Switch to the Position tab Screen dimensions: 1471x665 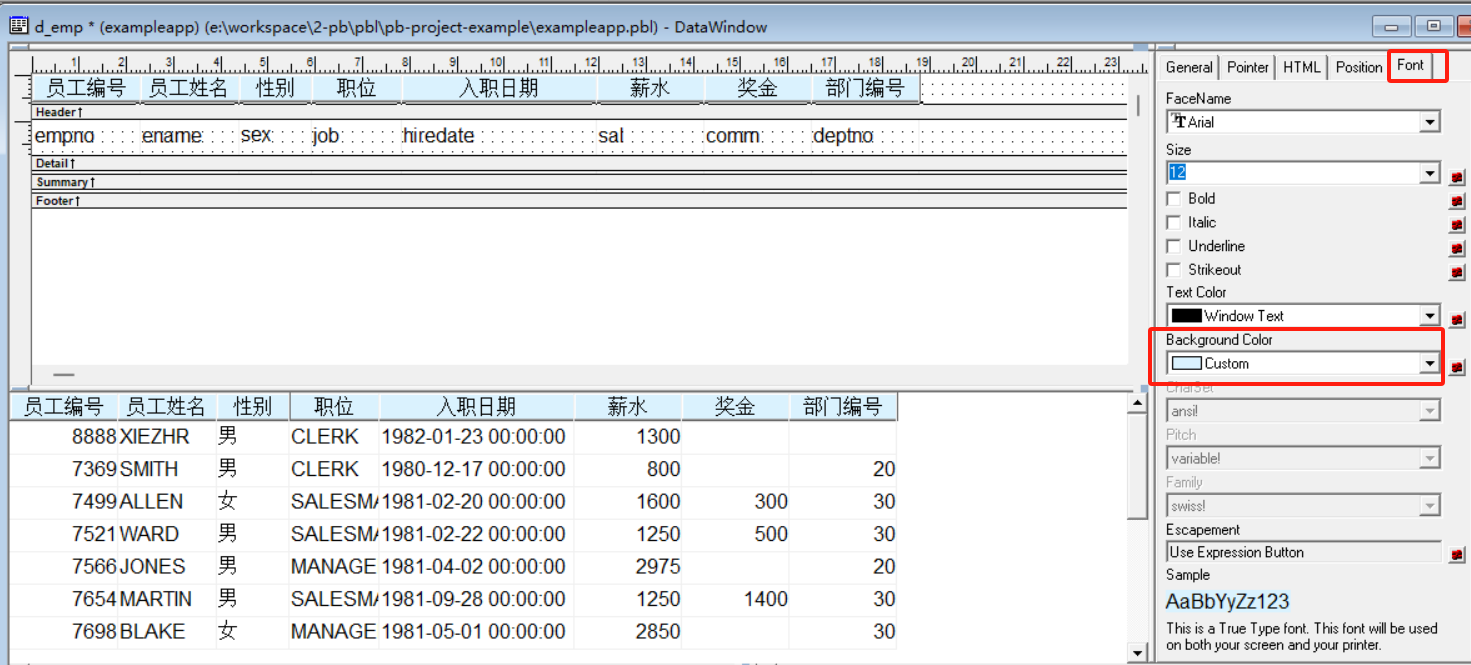(x=1359, y=67)
